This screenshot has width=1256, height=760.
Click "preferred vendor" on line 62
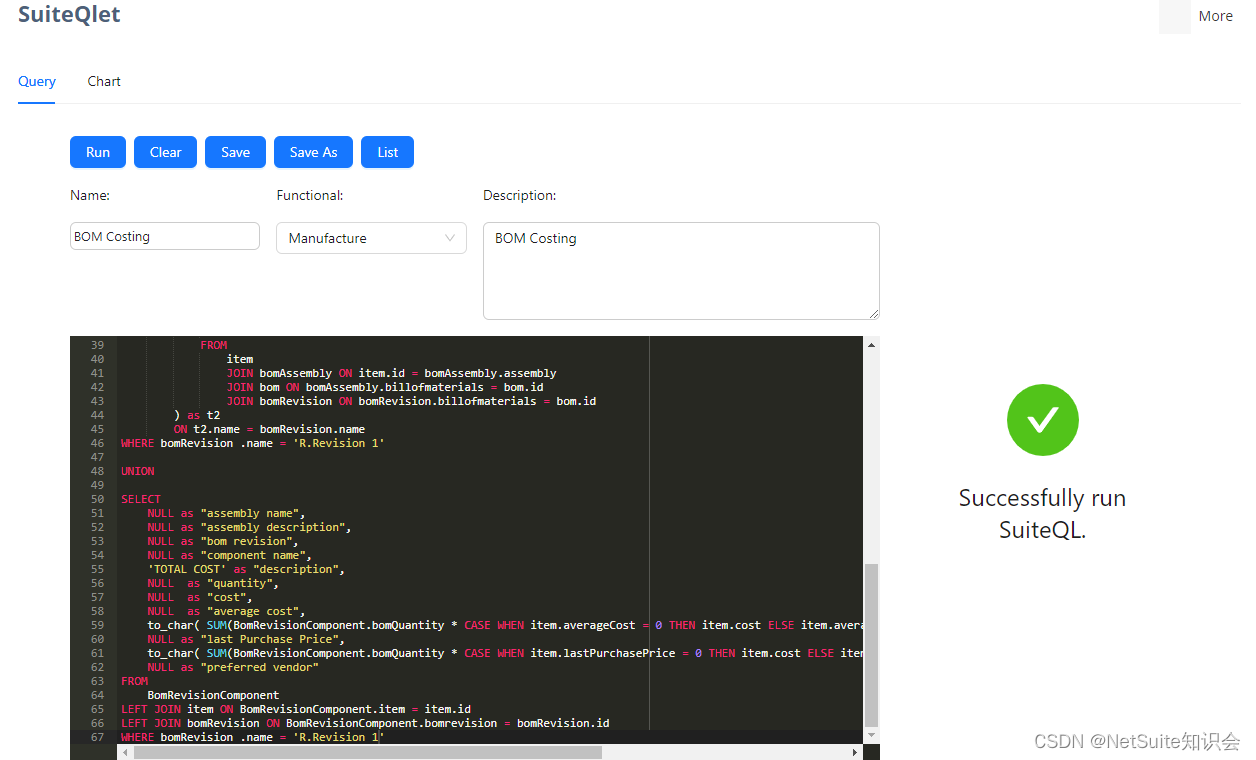[259, 667]
